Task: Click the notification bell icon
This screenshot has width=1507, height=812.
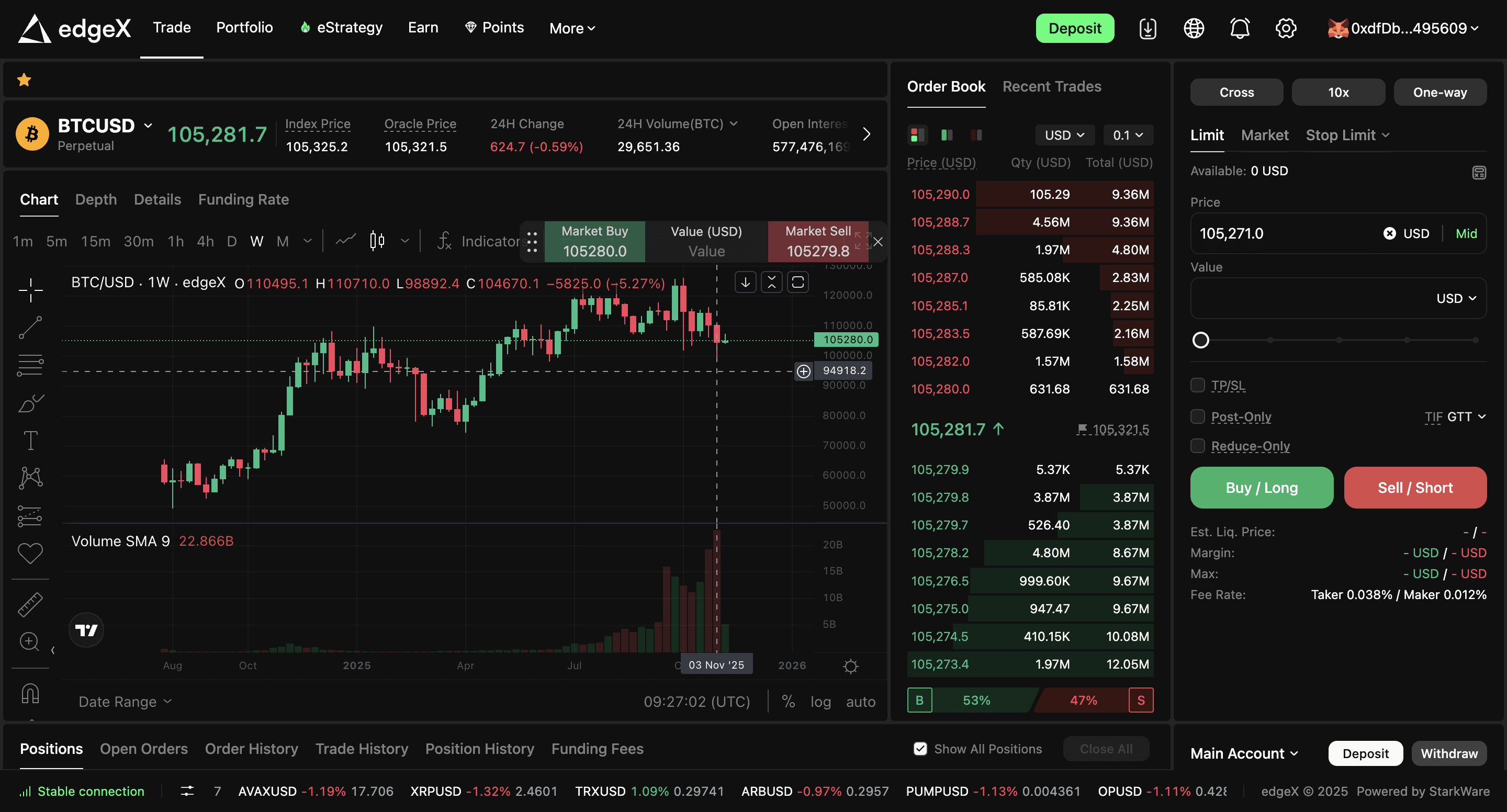Action: pyautogui.click(x=1239, y=28)
